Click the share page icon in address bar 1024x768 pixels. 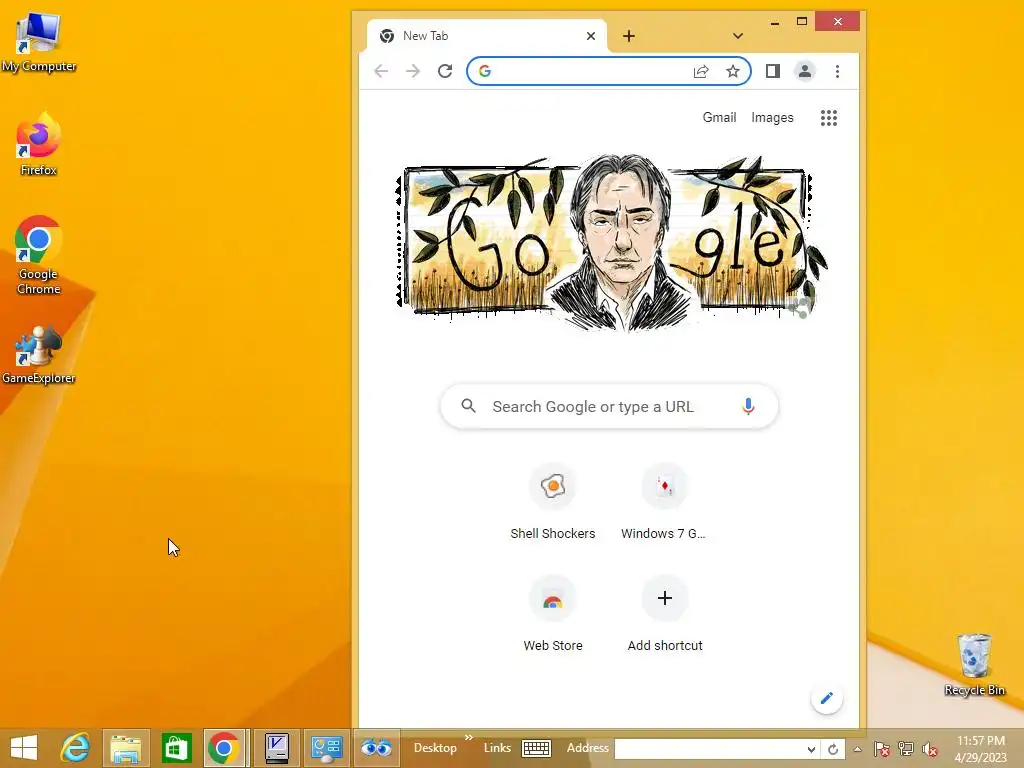[x=701, y=71]
